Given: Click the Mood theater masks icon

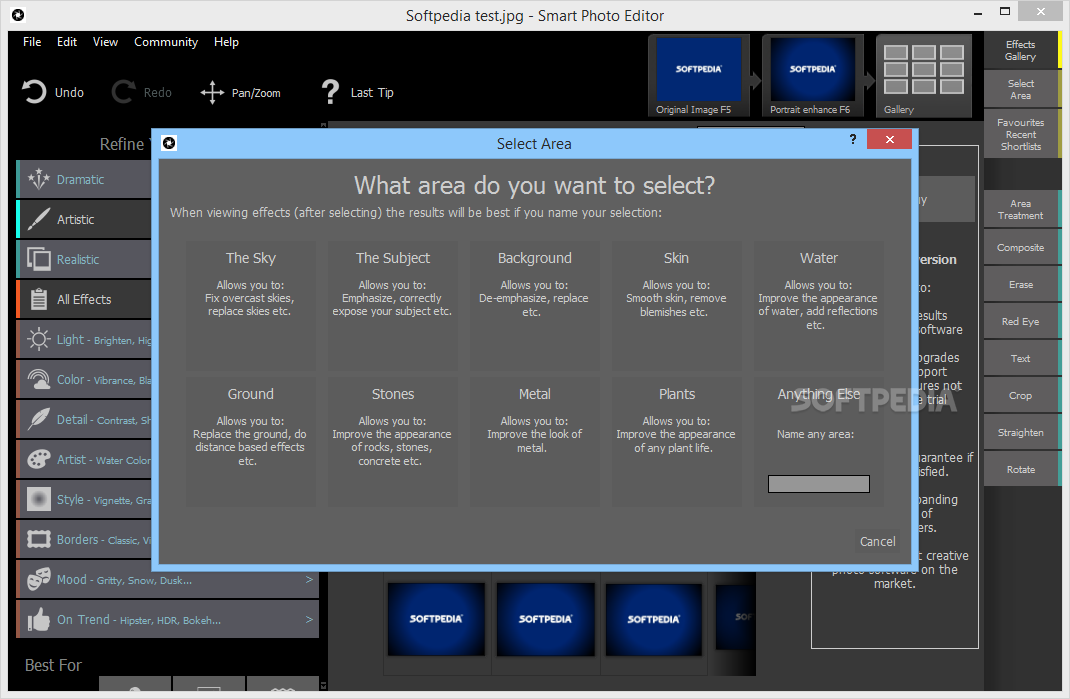Looking at the screenshot, I should click(x=39, y=580).
